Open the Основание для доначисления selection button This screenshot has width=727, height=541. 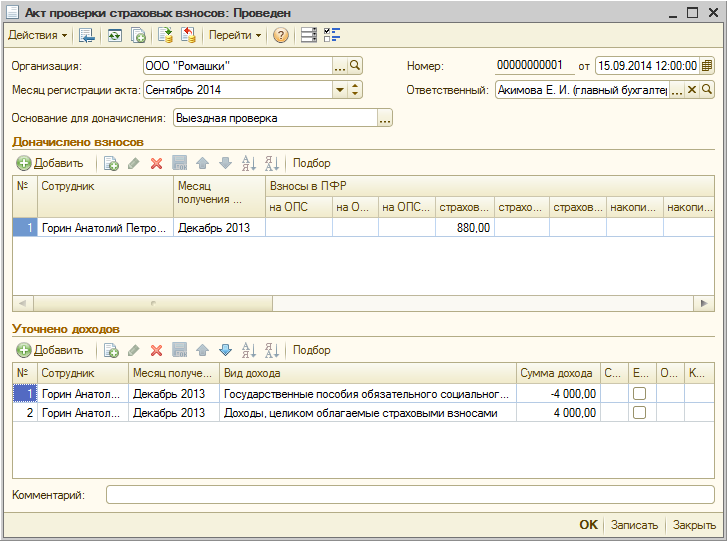(385, 118)
